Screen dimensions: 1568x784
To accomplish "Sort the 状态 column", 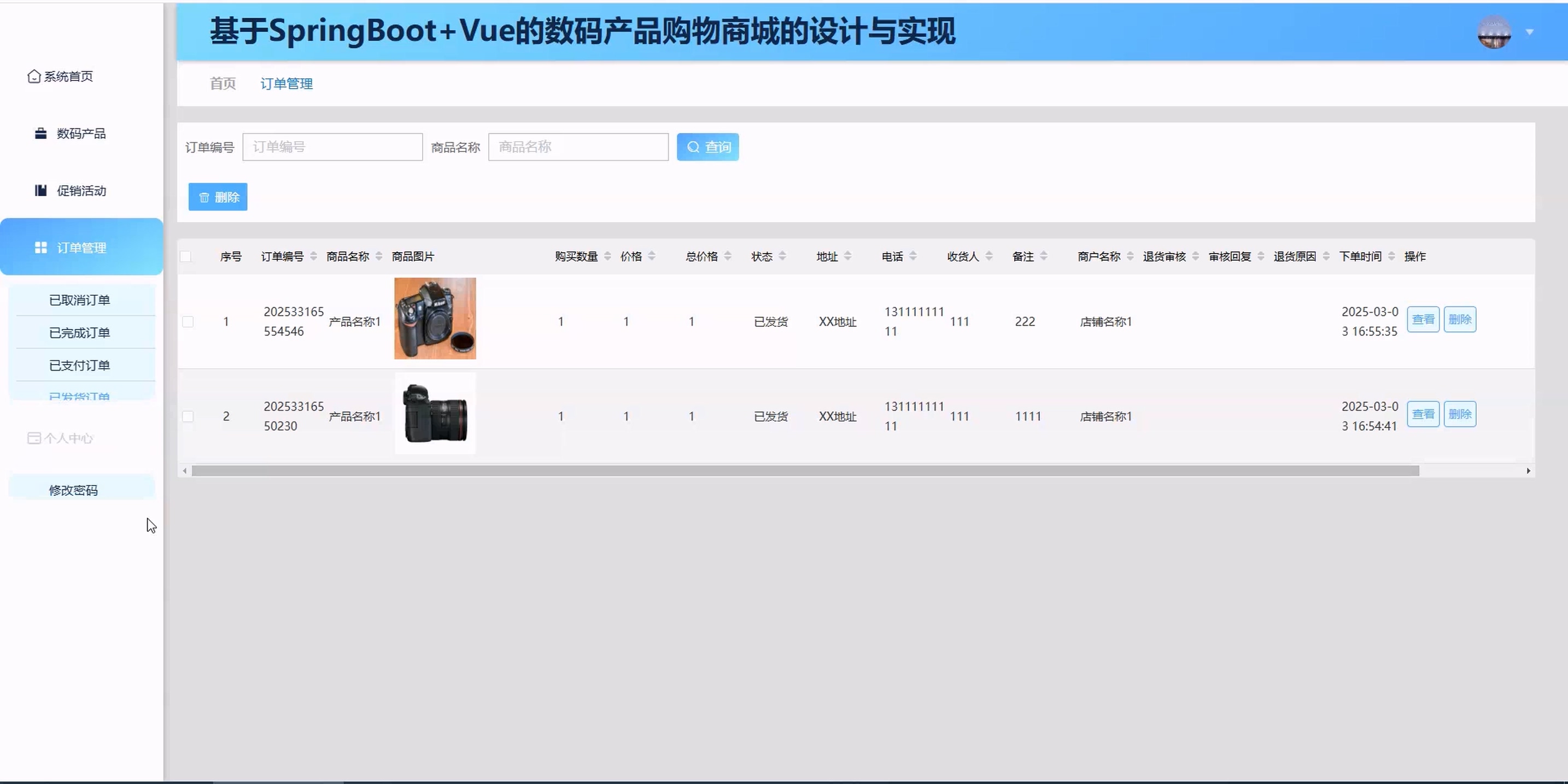I will pos(783,256).
